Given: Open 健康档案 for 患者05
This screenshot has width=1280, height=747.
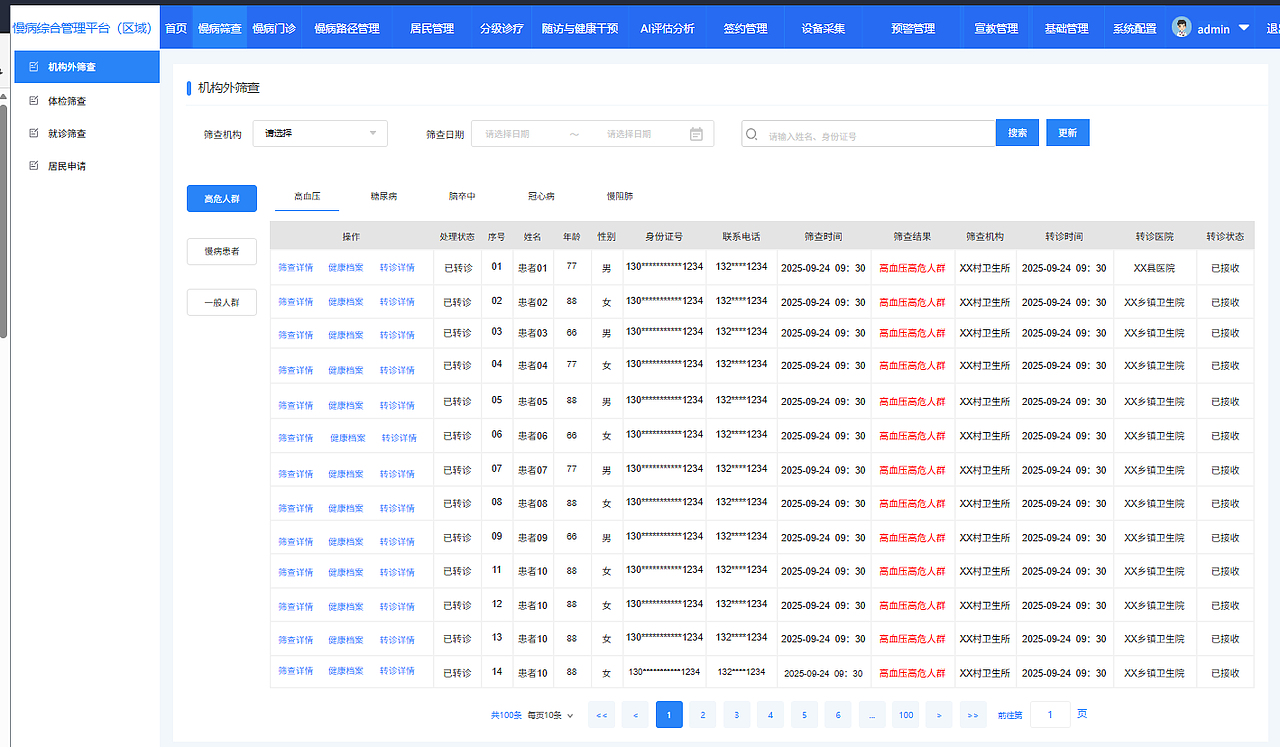Looking at the screenshot, I should pos(346,405).
